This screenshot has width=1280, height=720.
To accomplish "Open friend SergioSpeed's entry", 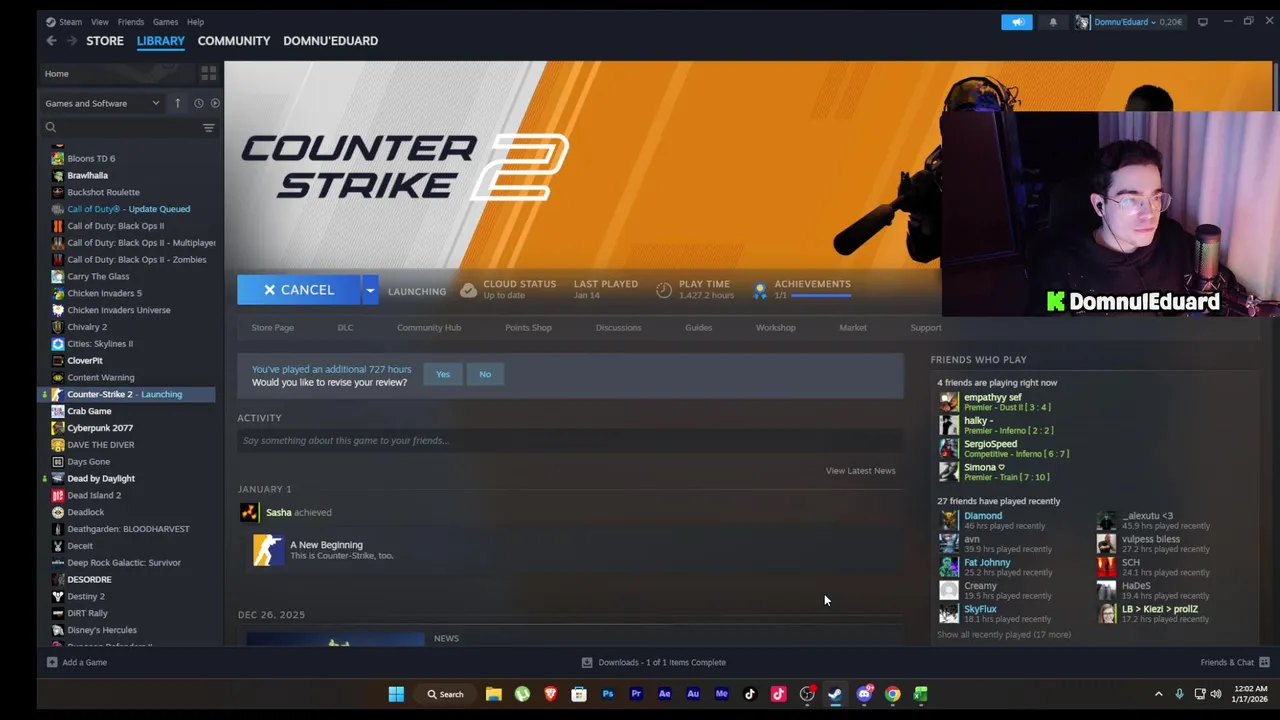I will click(x=1004, y=449).
